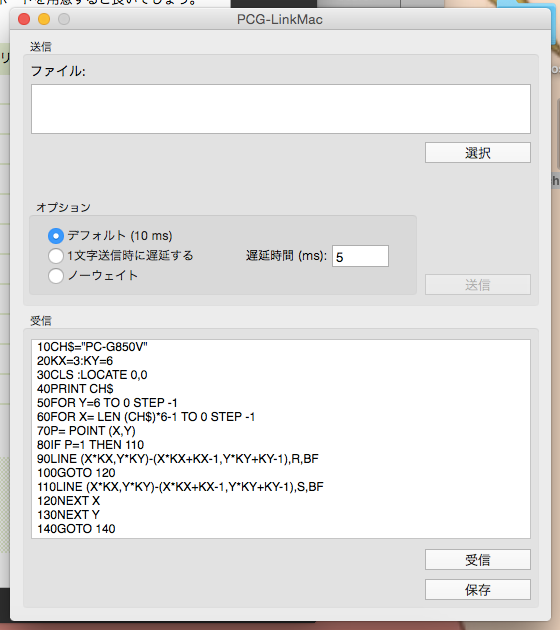Close the PCG-LinkMac window
The height and width of the screenshot is (630, 560).
click(x=24, y=19)
